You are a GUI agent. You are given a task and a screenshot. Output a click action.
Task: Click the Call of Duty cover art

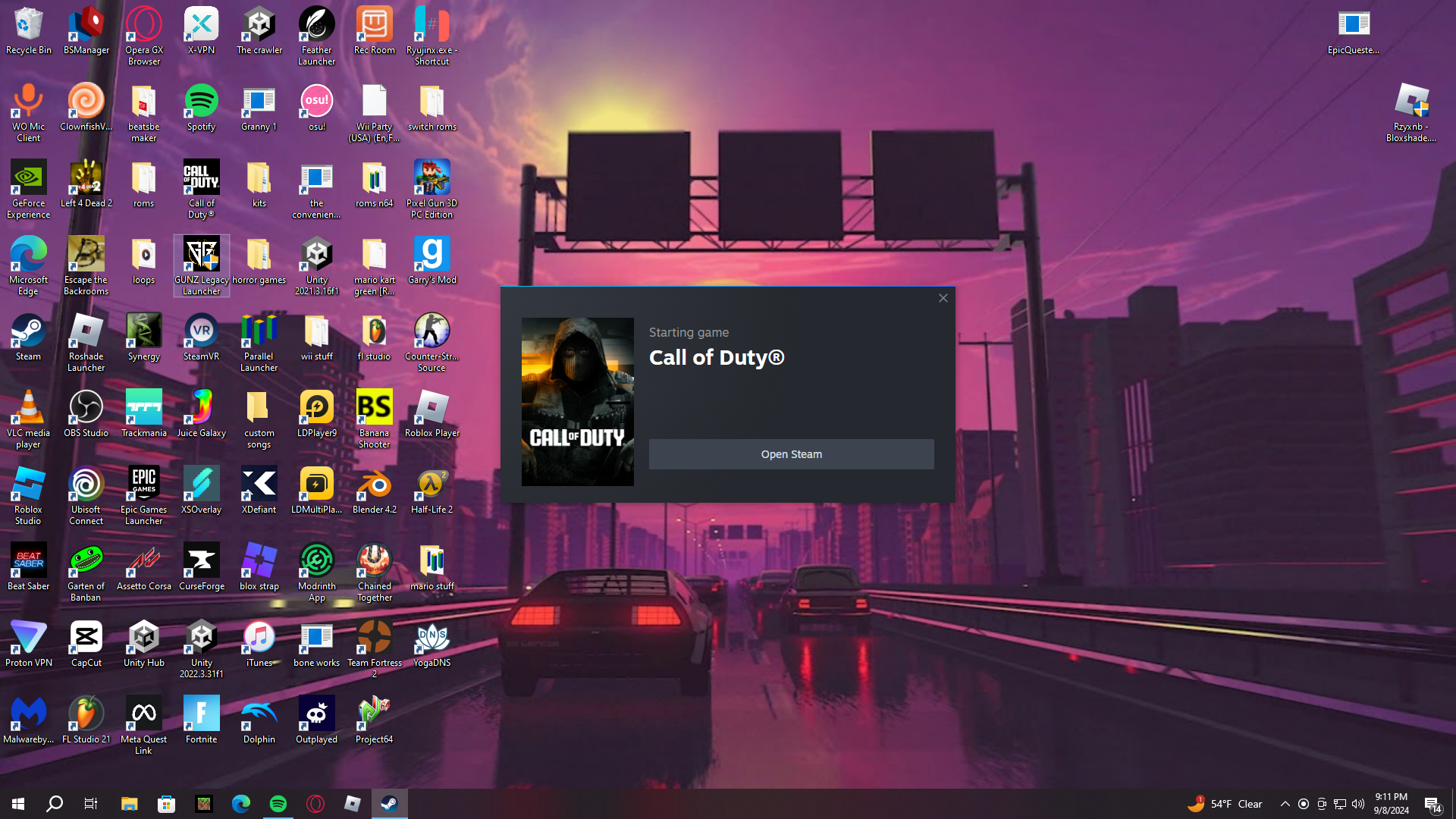coord(577,401)
